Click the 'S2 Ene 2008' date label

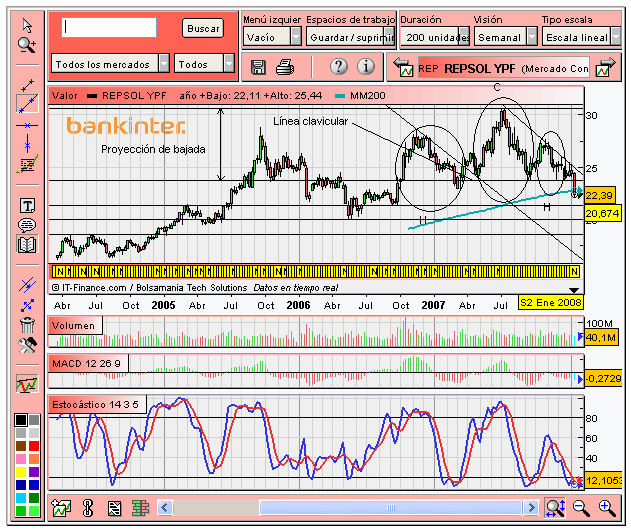(551, 302)
